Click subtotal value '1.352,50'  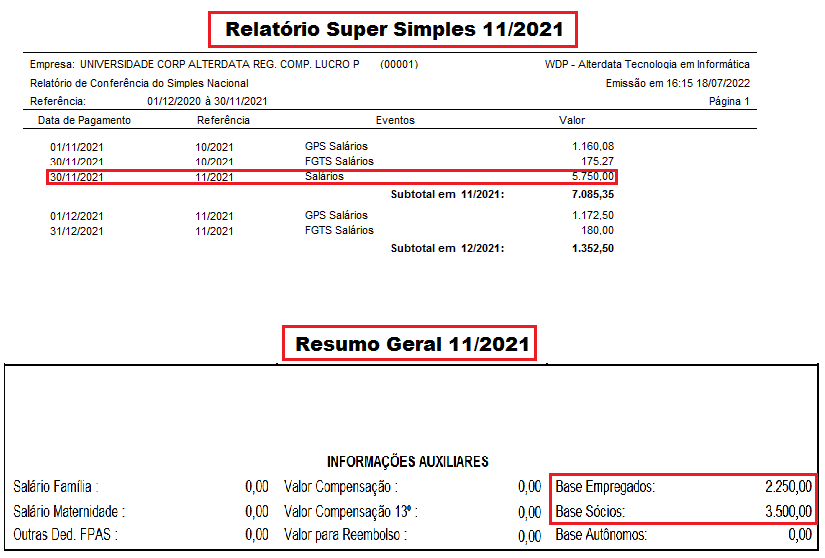coord(593,248)
